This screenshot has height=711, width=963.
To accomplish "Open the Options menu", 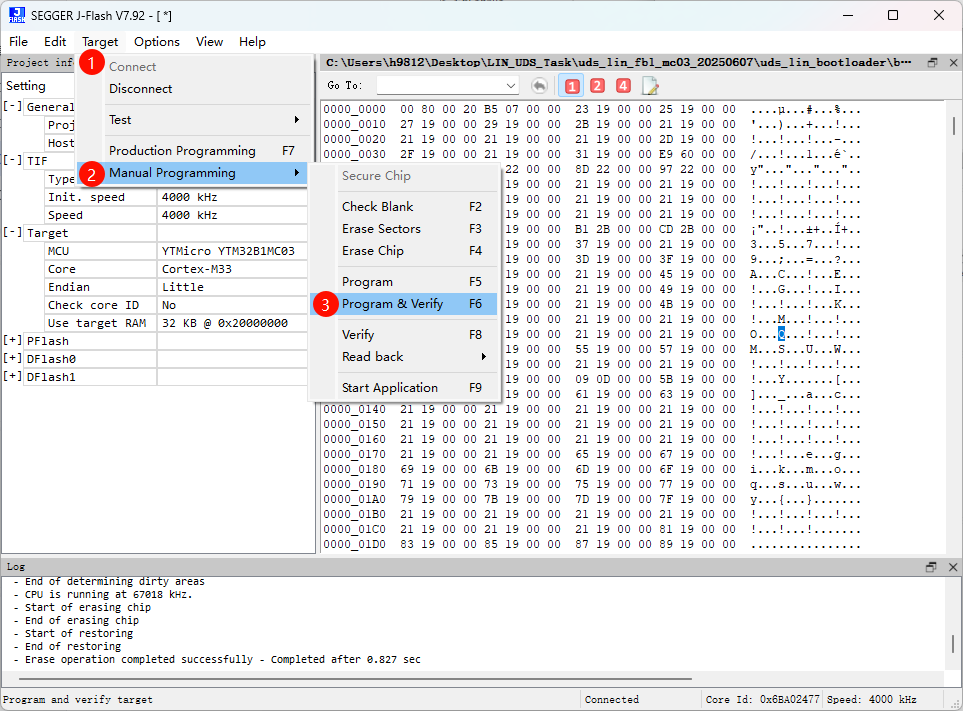I will [x=157, y=42].
